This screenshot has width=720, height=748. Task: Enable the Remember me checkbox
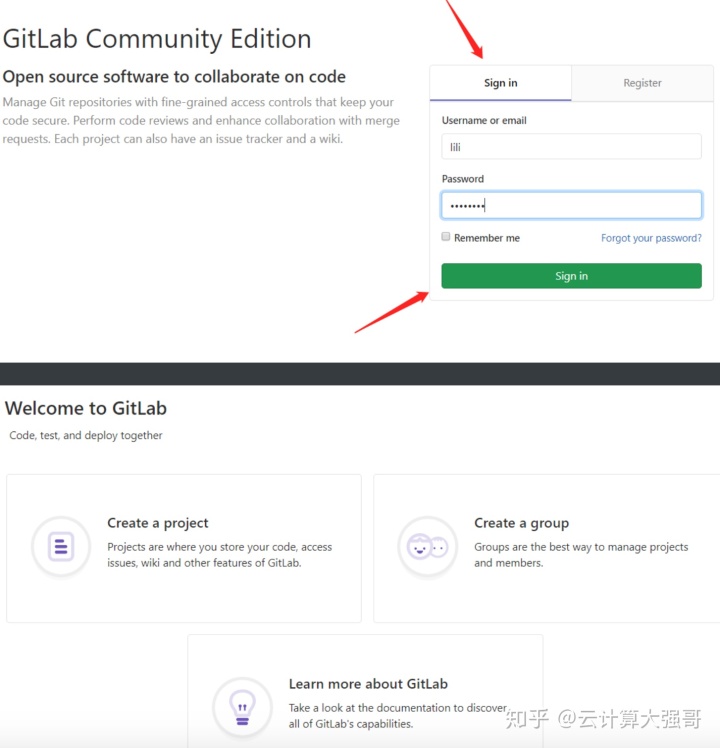(446, 237)
